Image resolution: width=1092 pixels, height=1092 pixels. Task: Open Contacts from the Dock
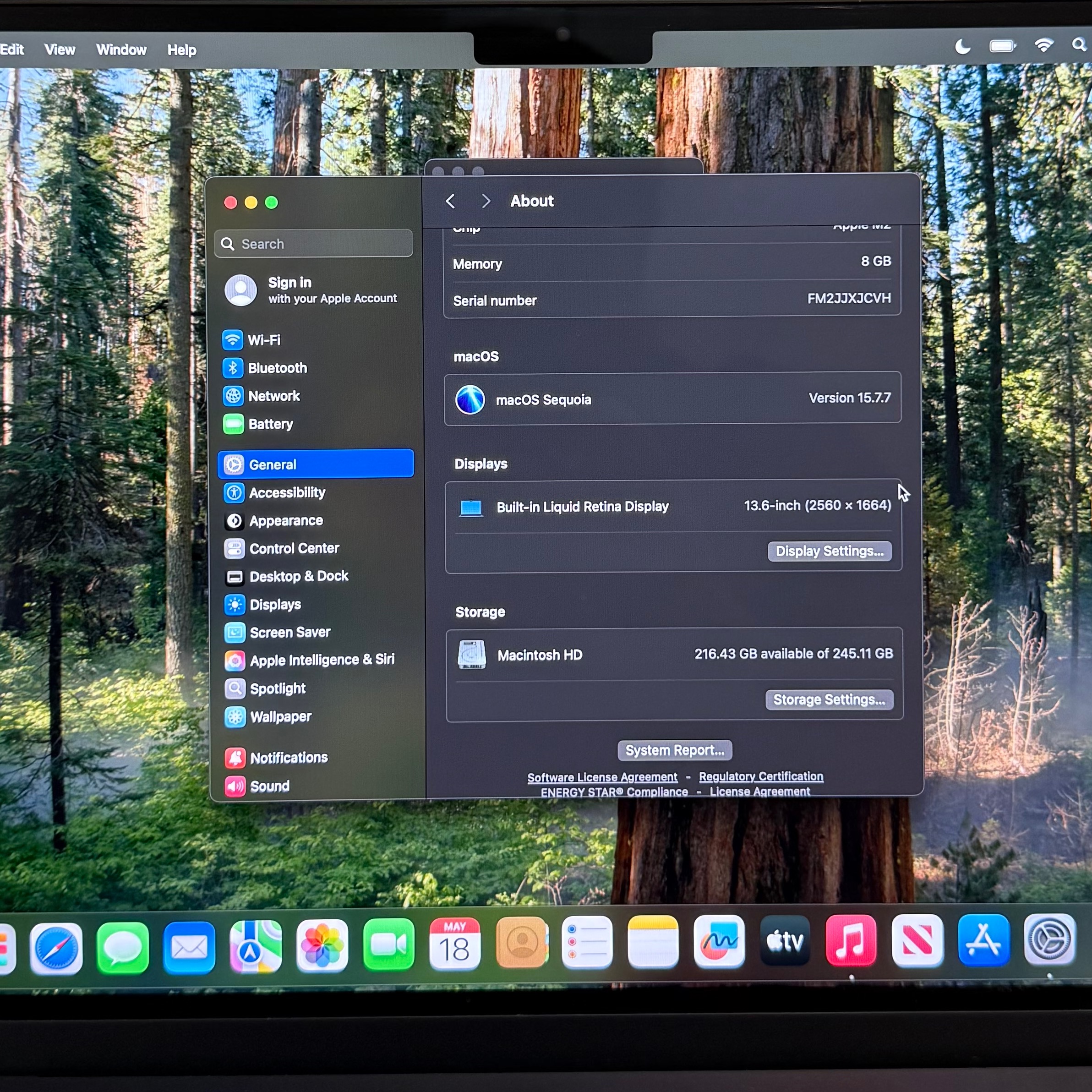click(x=522, y=942)
